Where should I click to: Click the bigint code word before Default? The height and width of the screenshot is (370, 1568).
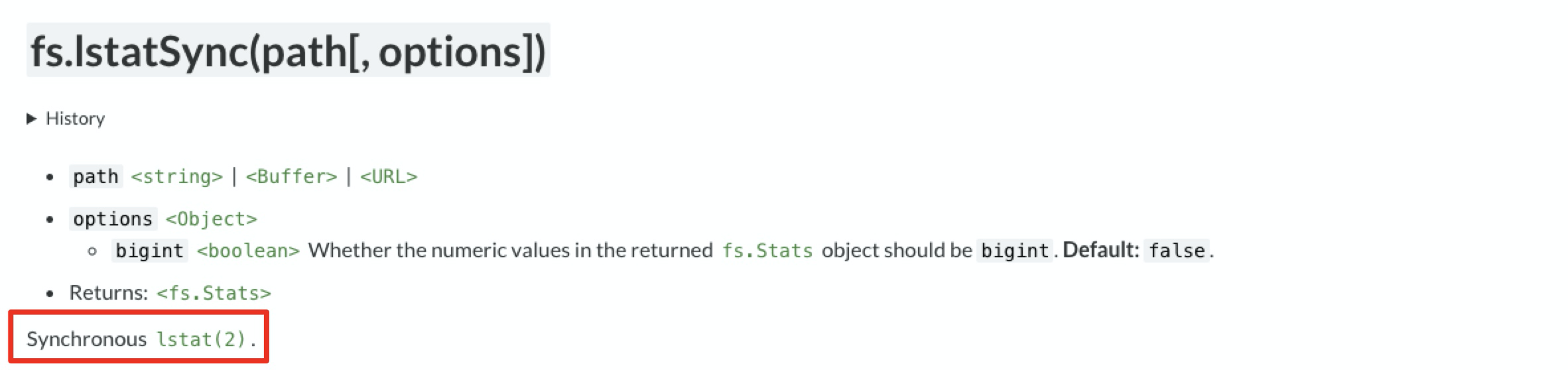tap(1015, 251)
